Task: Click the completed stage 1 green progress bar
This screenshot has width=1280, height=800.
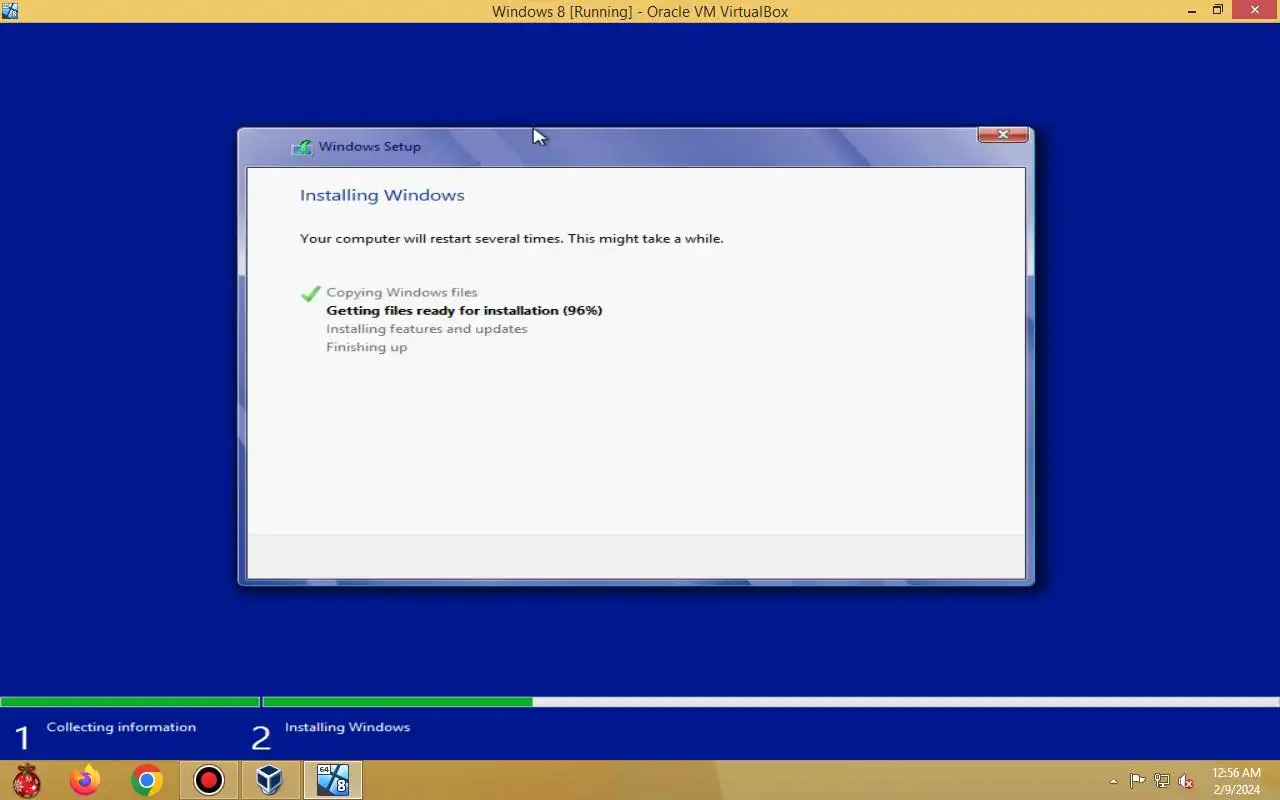Action: coord(130,702)
